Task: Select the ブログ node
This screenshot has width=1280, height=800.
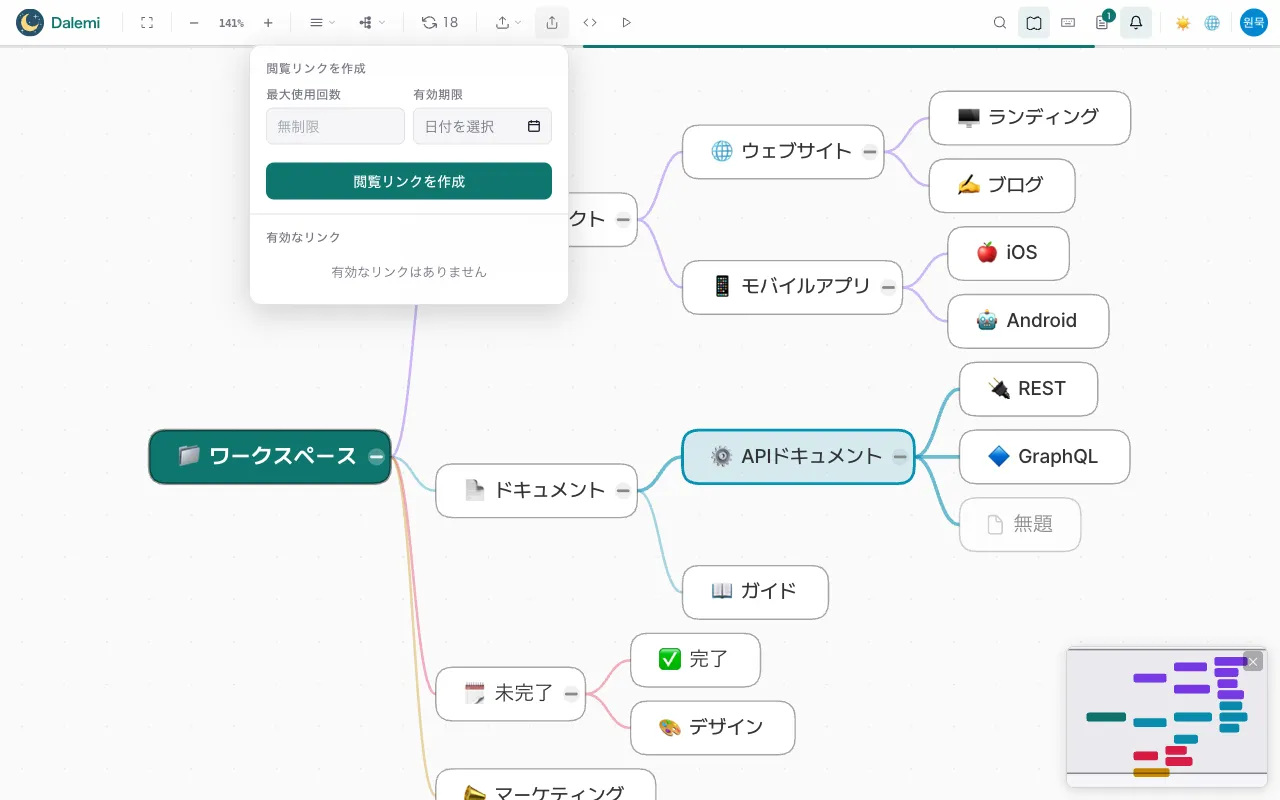Action: click(1002, 185)
